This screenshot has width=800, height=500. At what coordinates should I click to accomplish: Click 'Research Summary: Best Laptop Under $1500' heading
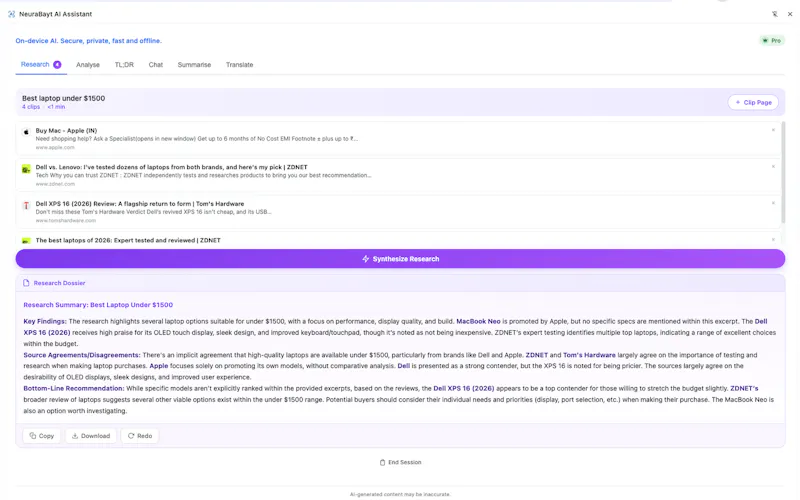tap(98, 305)
